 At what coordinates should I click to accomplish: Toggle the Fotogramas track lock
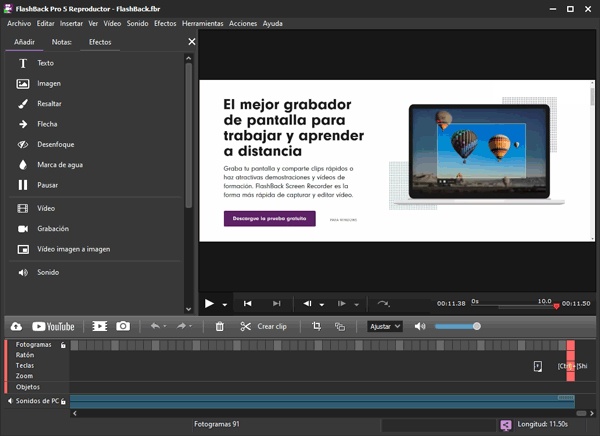click(63, 345)
